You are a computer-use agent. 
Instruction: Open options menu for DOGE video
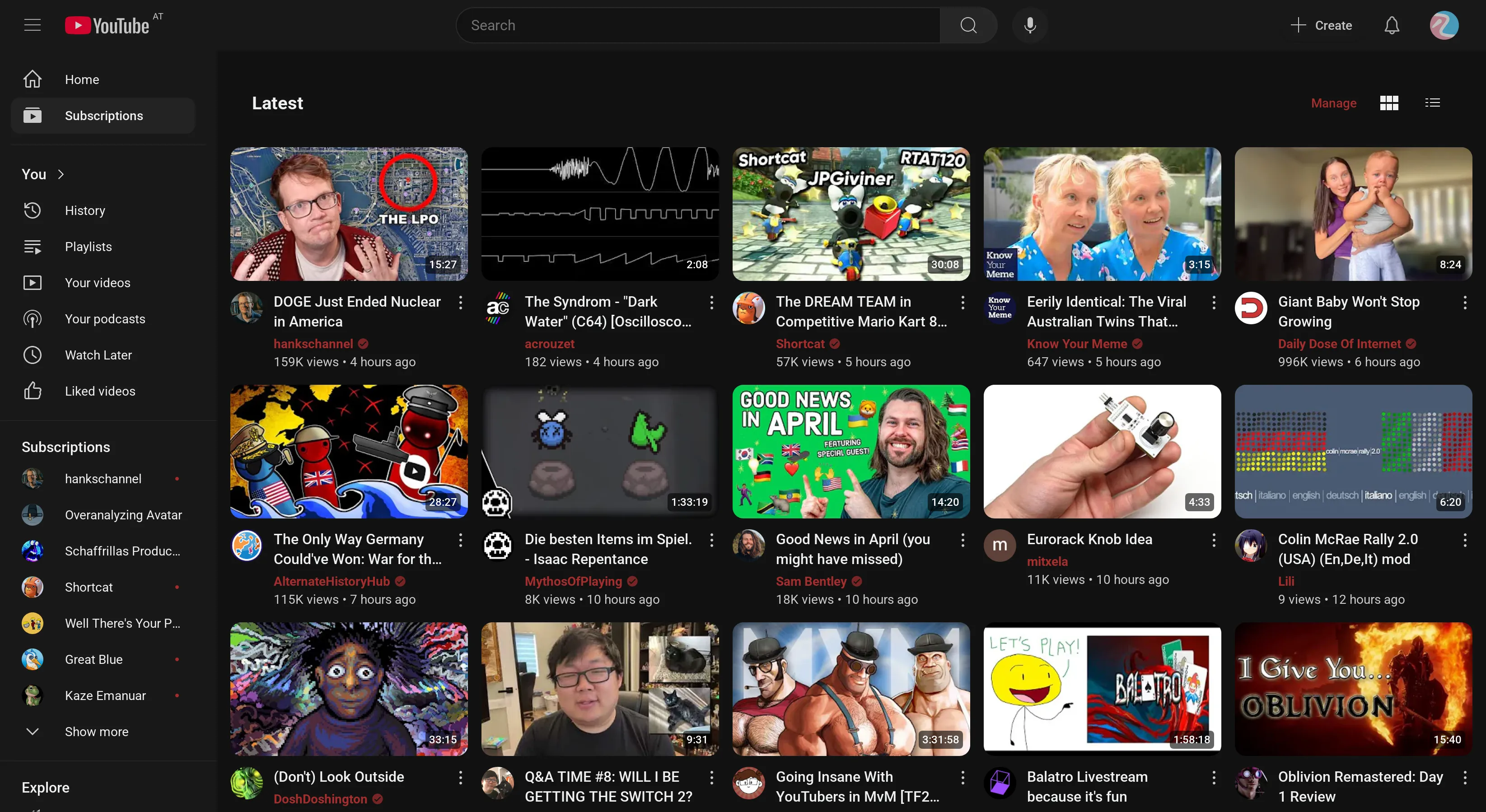coord(460,303)
